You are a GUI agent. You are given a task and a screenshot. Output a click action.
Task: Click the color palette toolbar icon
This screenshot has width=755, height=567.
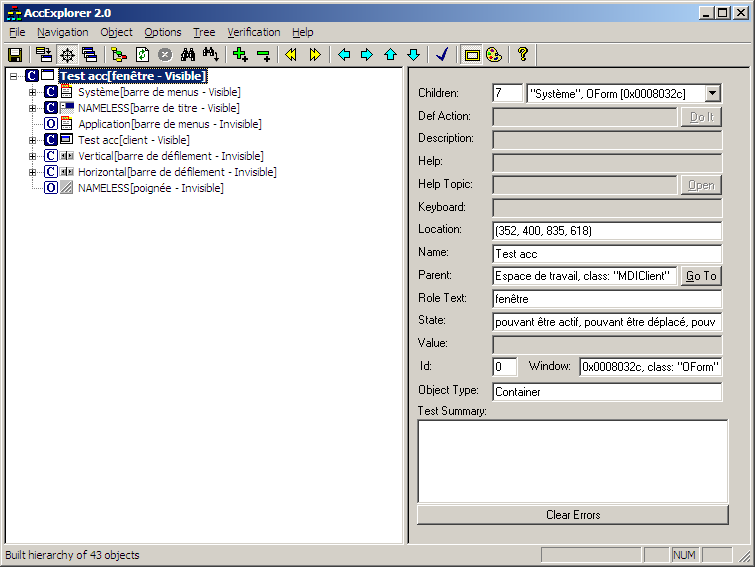coord(493,55)
